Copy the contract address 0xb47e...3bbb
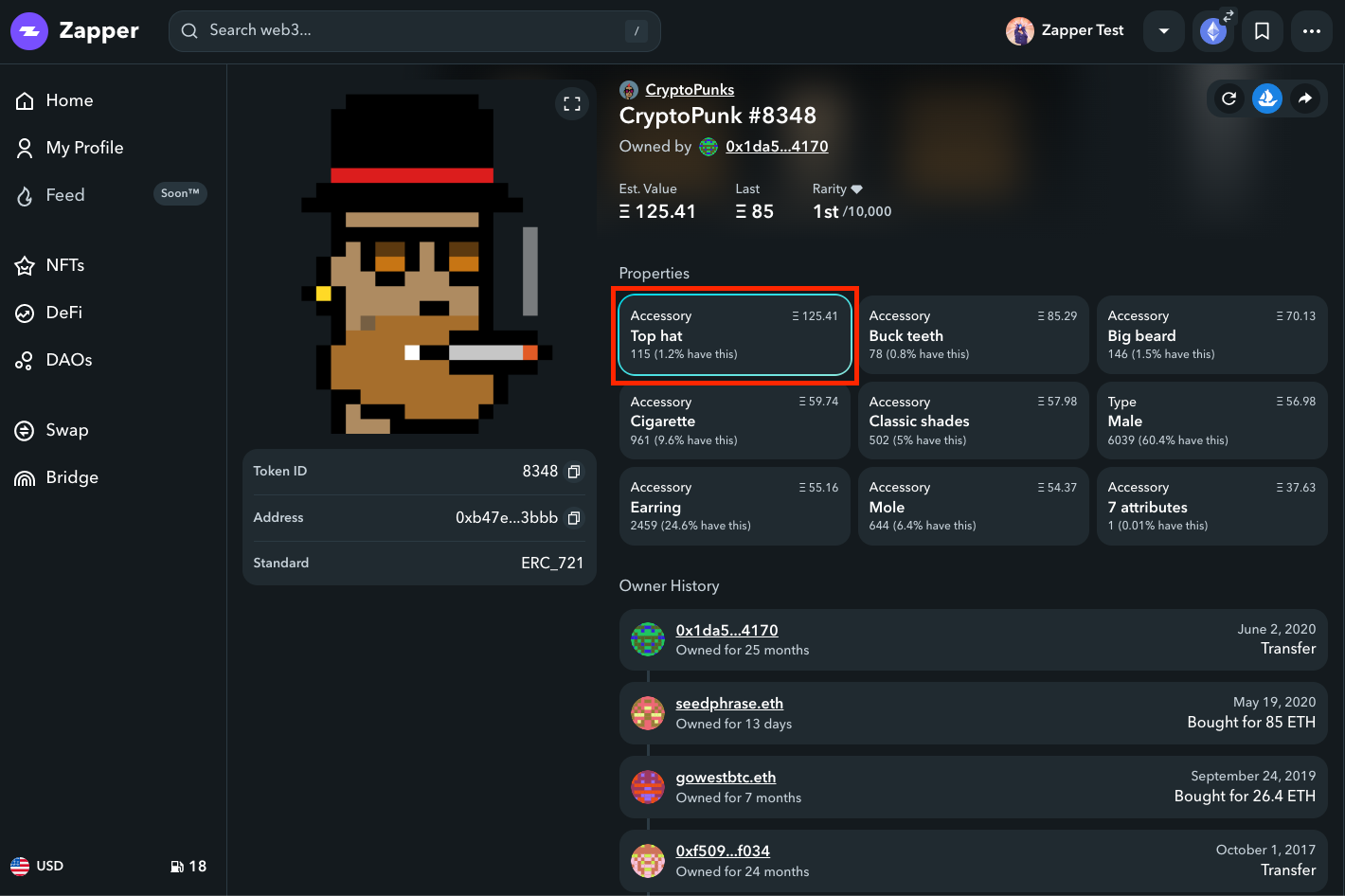Image resolution: width=1345 pixels, height=896 pixels. (x=574, y=518)
